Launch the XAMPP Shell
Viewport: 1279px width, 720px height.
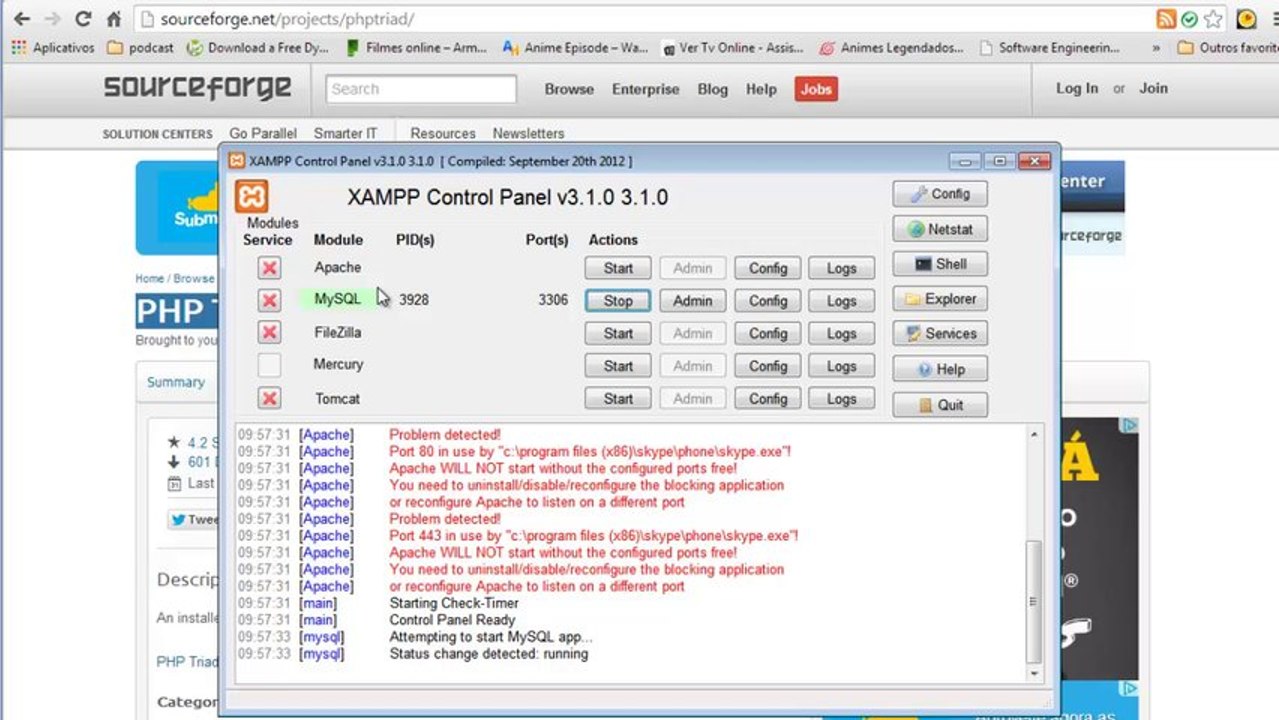click(x=940, y=264)
